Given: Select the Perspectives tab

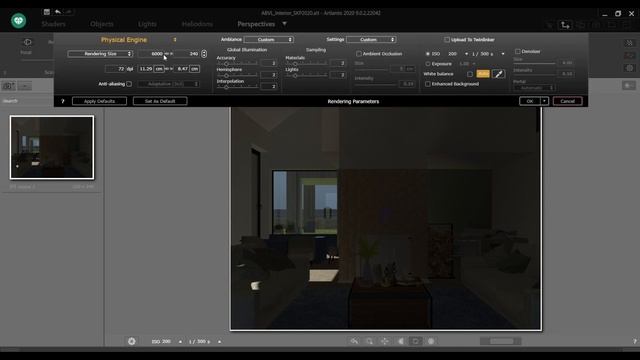Looking at the screenshot, I should (256, 24).
